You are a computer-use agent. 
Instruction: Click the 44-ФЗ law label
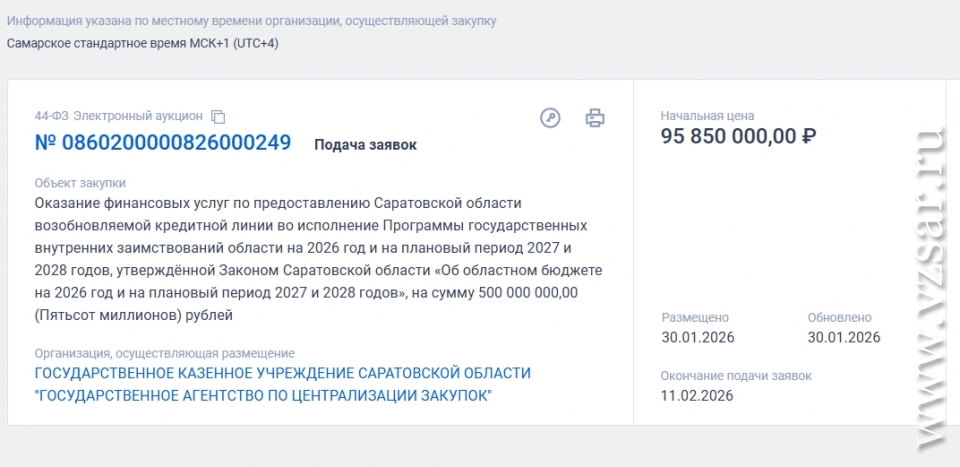tap(51, 116)
